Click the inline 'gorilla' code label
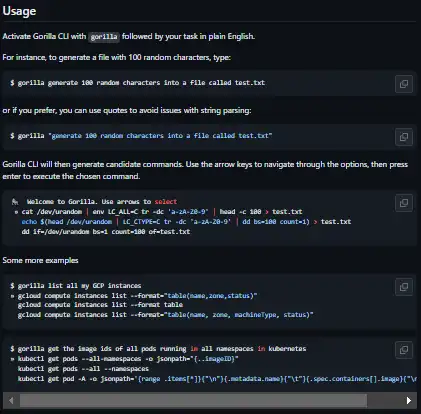This screenshot has height=414, width=421. [x=104, y=37]
